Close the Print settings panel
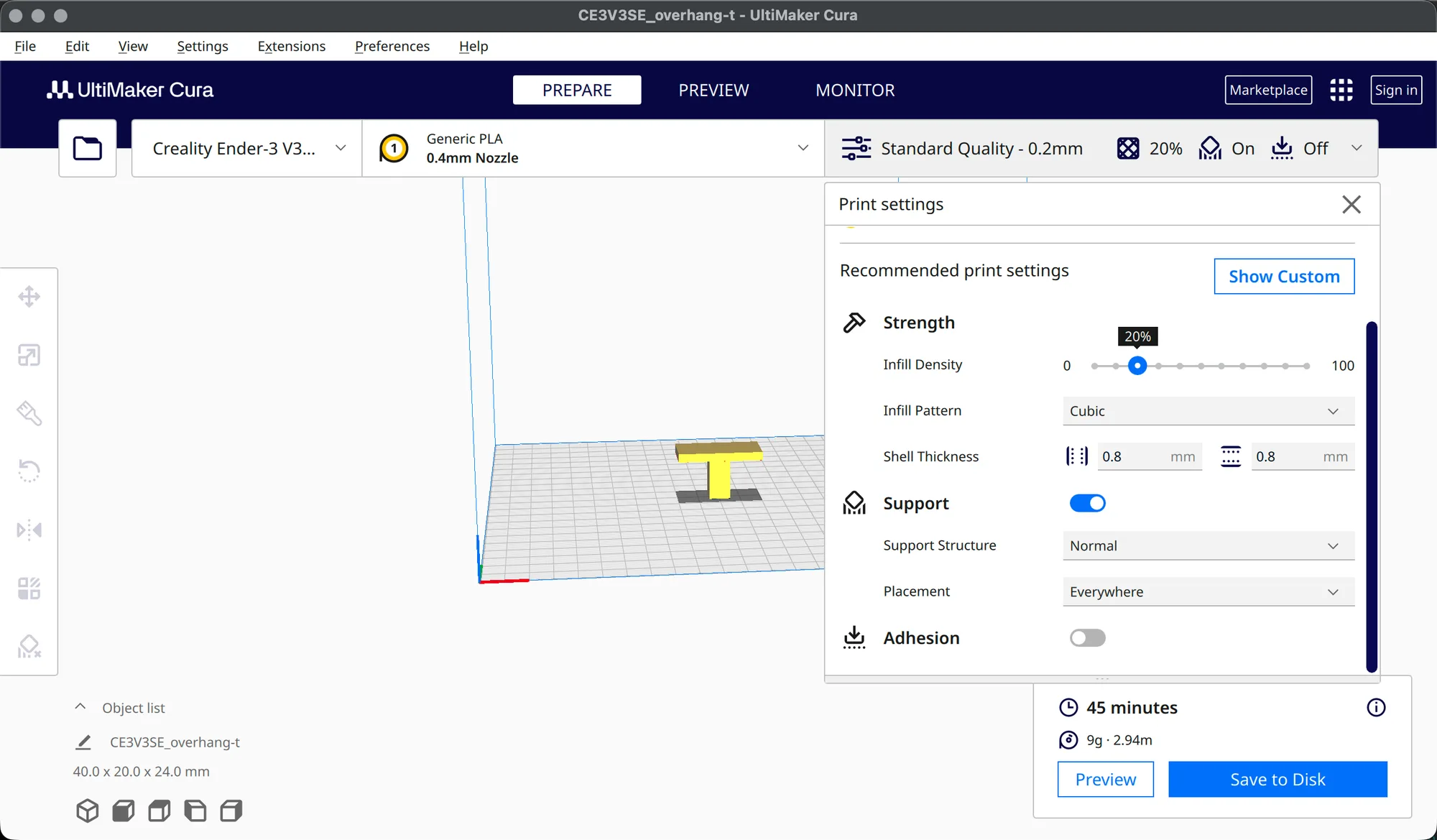Image resolution: width=1437 pixels, height=840 pixels. pos(1351,204)
